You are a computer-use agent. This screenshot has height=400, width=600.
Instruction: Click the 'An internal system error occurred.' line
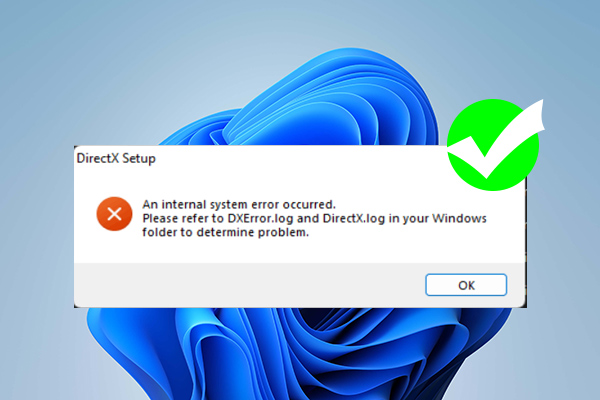[239, 204]
